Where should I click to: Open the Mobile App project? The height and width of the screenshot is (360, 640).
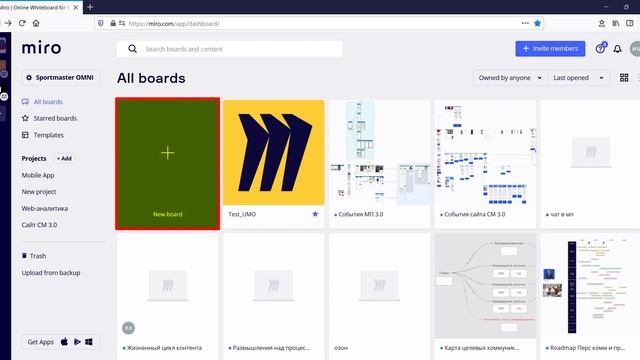click(x=38, y=175)
